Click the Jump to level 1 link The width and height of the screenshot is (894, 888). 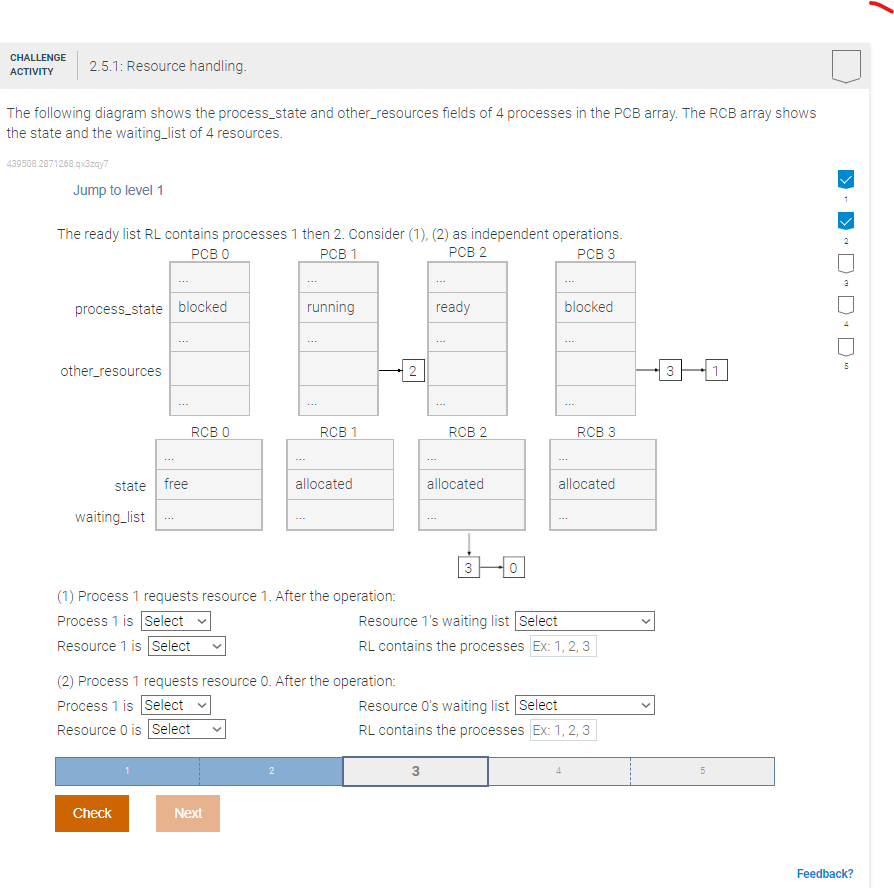[118, 190]
